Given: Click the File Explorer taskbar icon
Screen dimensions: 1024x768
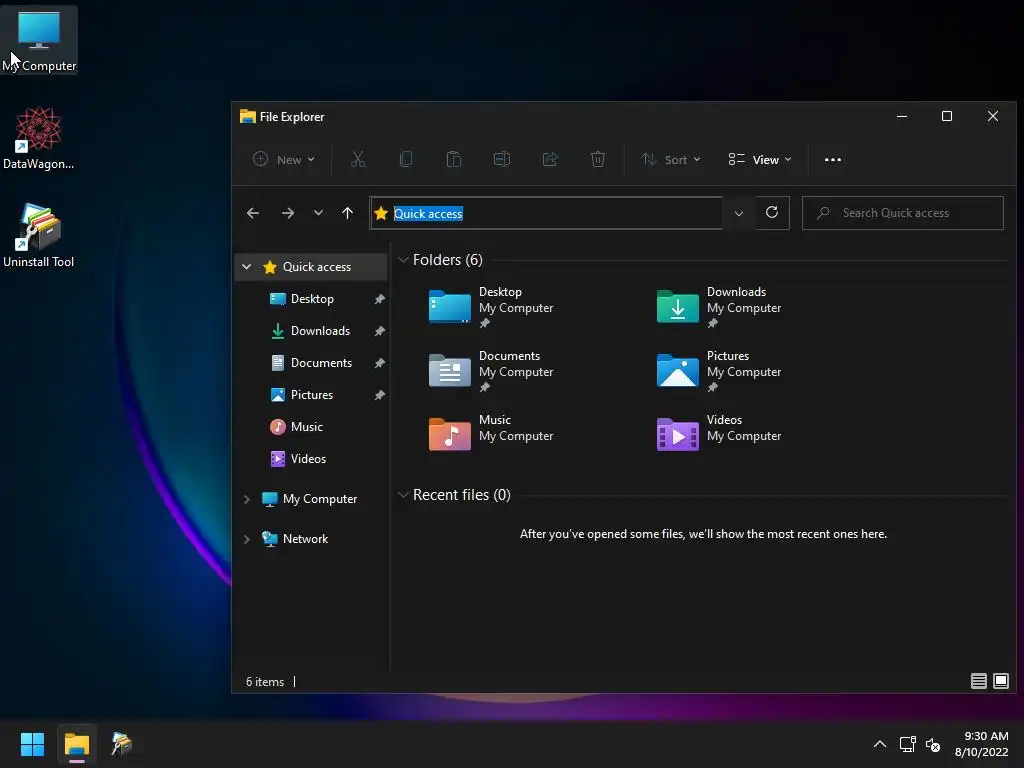Looking at the screenshot, I should 76,744.
